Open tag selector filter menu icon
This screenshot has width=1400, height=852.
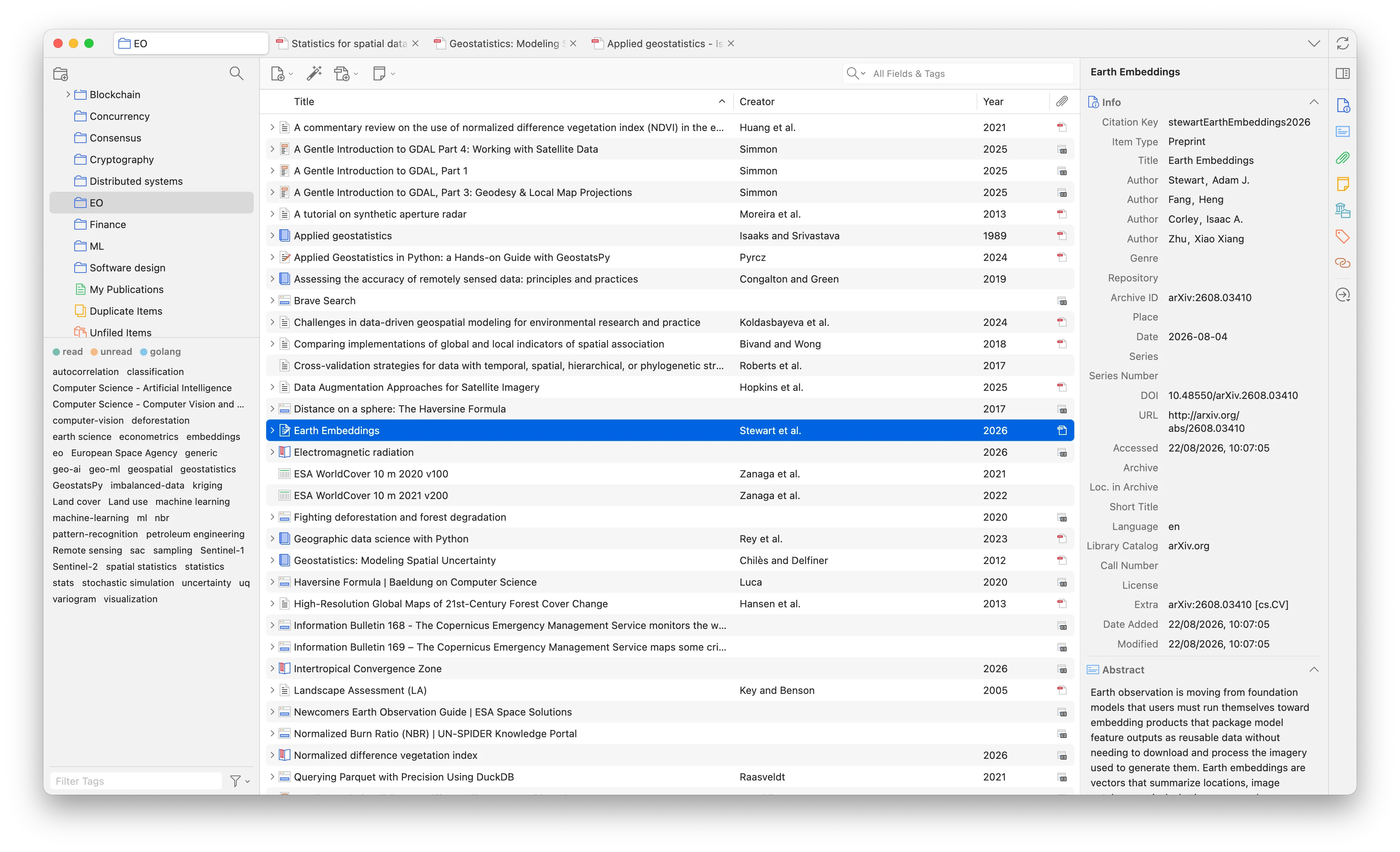coord(239,781)
